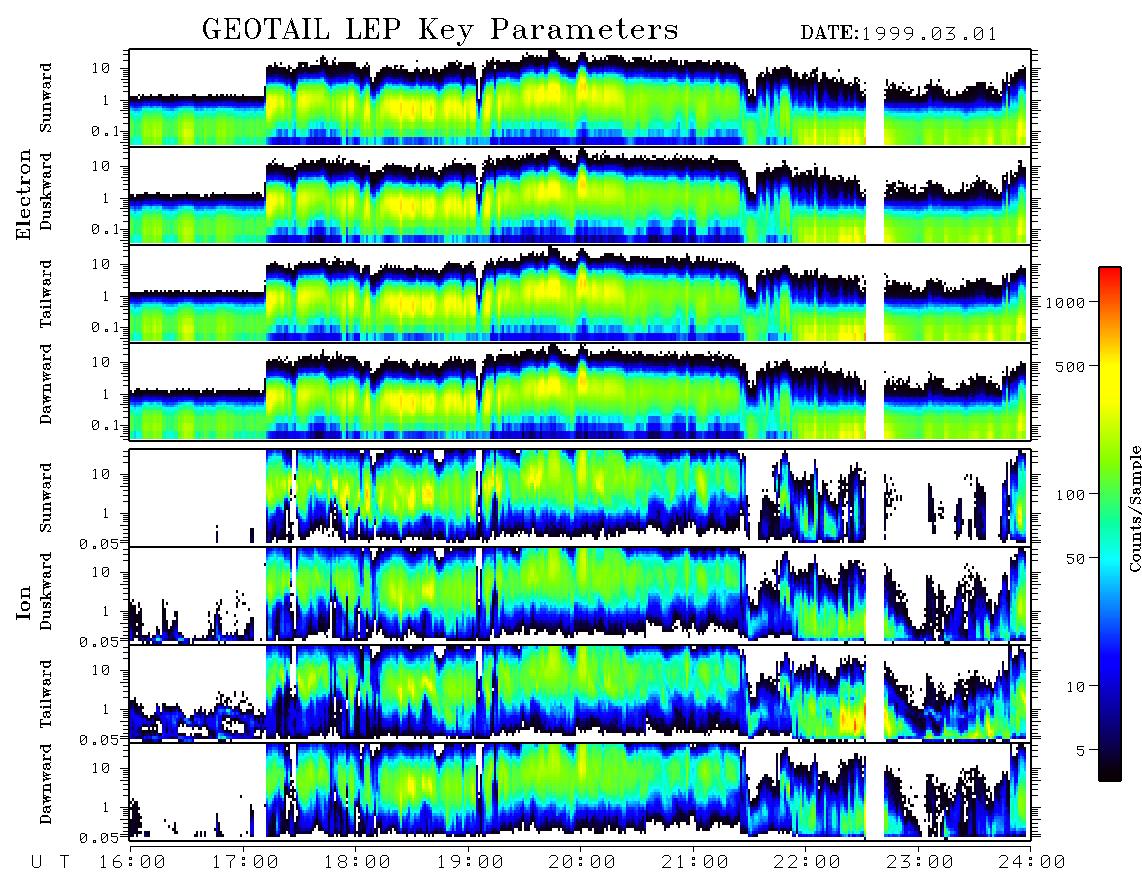Select the Electron "Sunward" panel label
This screenshot has height=880, width=1142.
click(46, 98)
